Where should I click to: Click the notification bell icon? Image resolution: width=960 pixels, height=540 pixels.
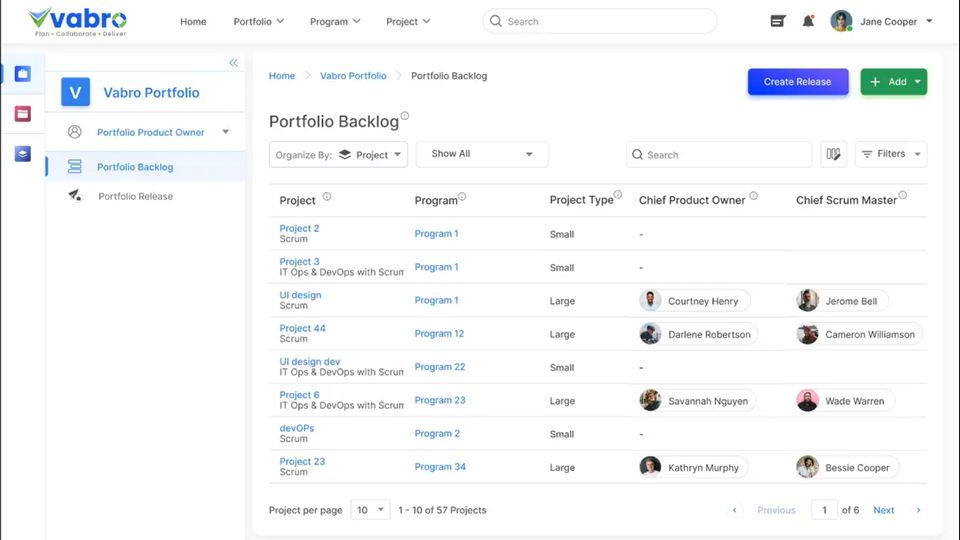click(808, 21)
